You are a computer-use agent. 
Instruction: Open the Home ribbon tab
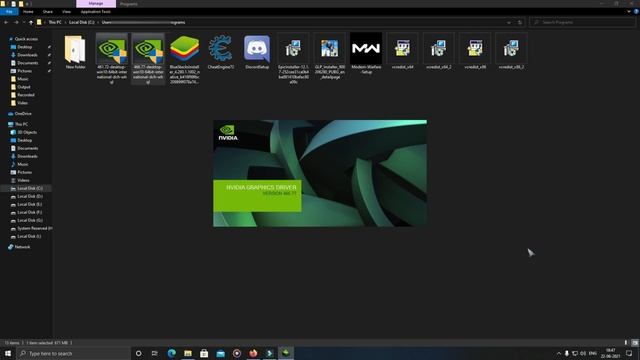click(x=28, y=12)
